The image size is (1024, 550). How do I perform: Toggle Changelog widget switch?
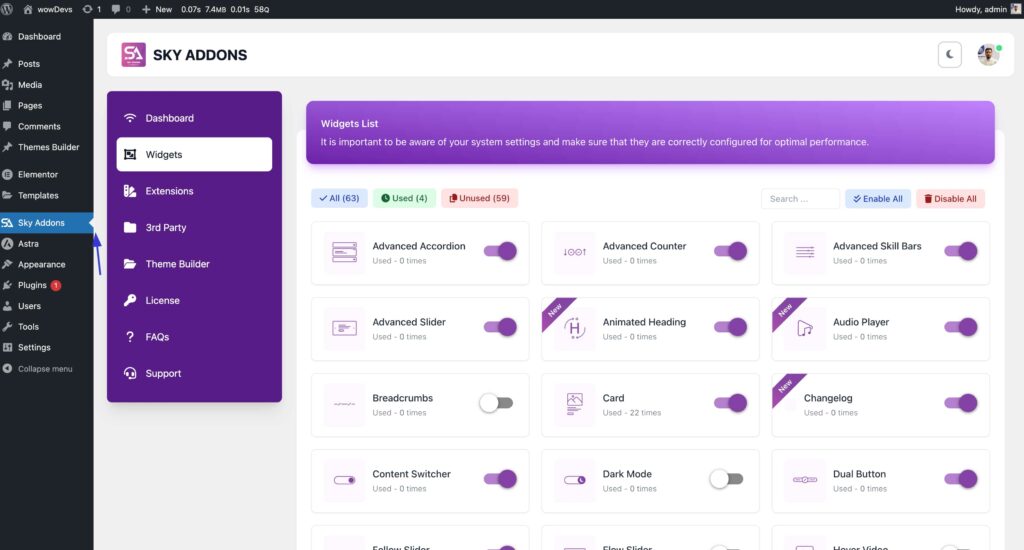961,403
